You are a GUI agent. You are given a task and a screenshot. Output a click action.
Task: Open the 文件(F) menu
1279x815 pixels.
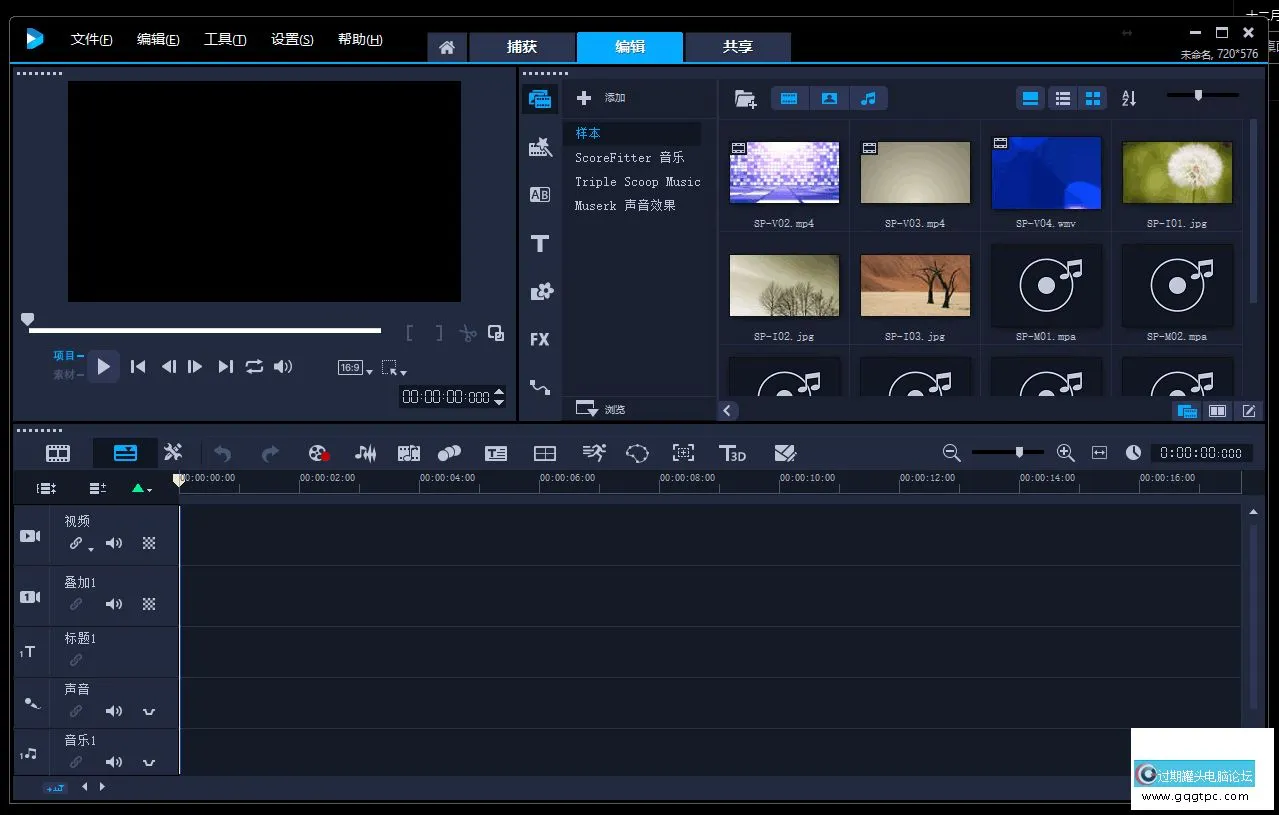click(x=91, y=40)
